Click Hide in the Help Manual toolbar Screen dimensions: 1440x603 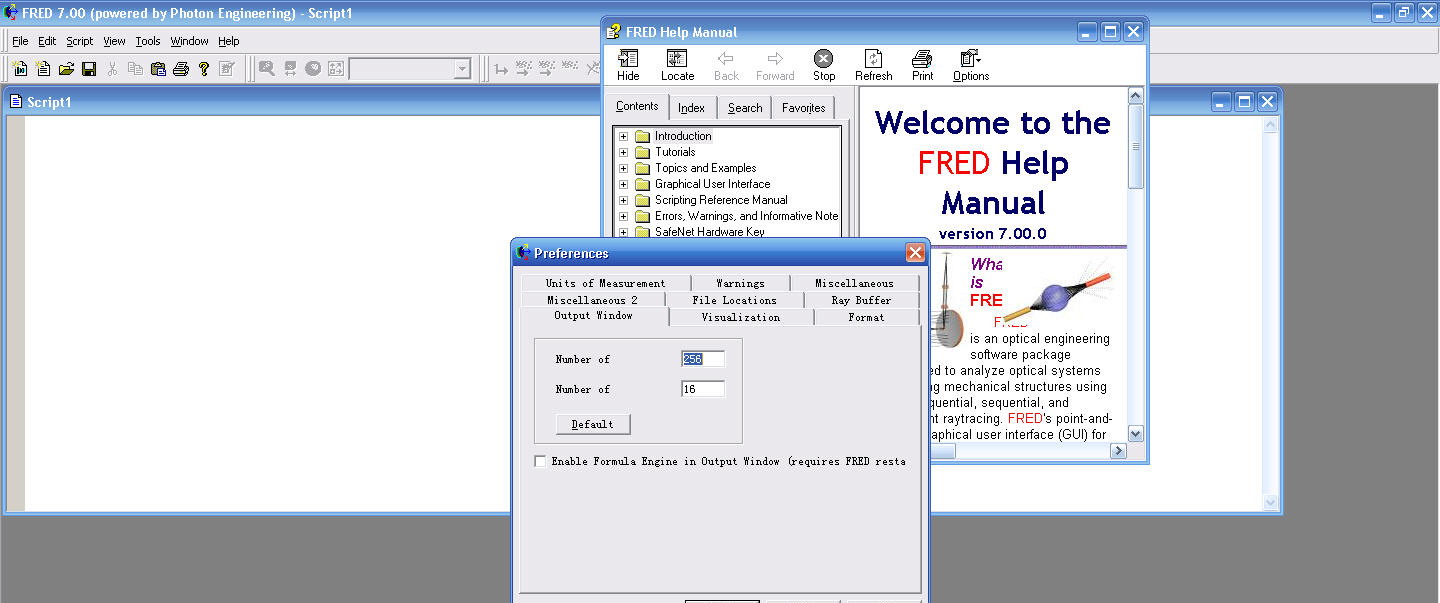(628, 66)
